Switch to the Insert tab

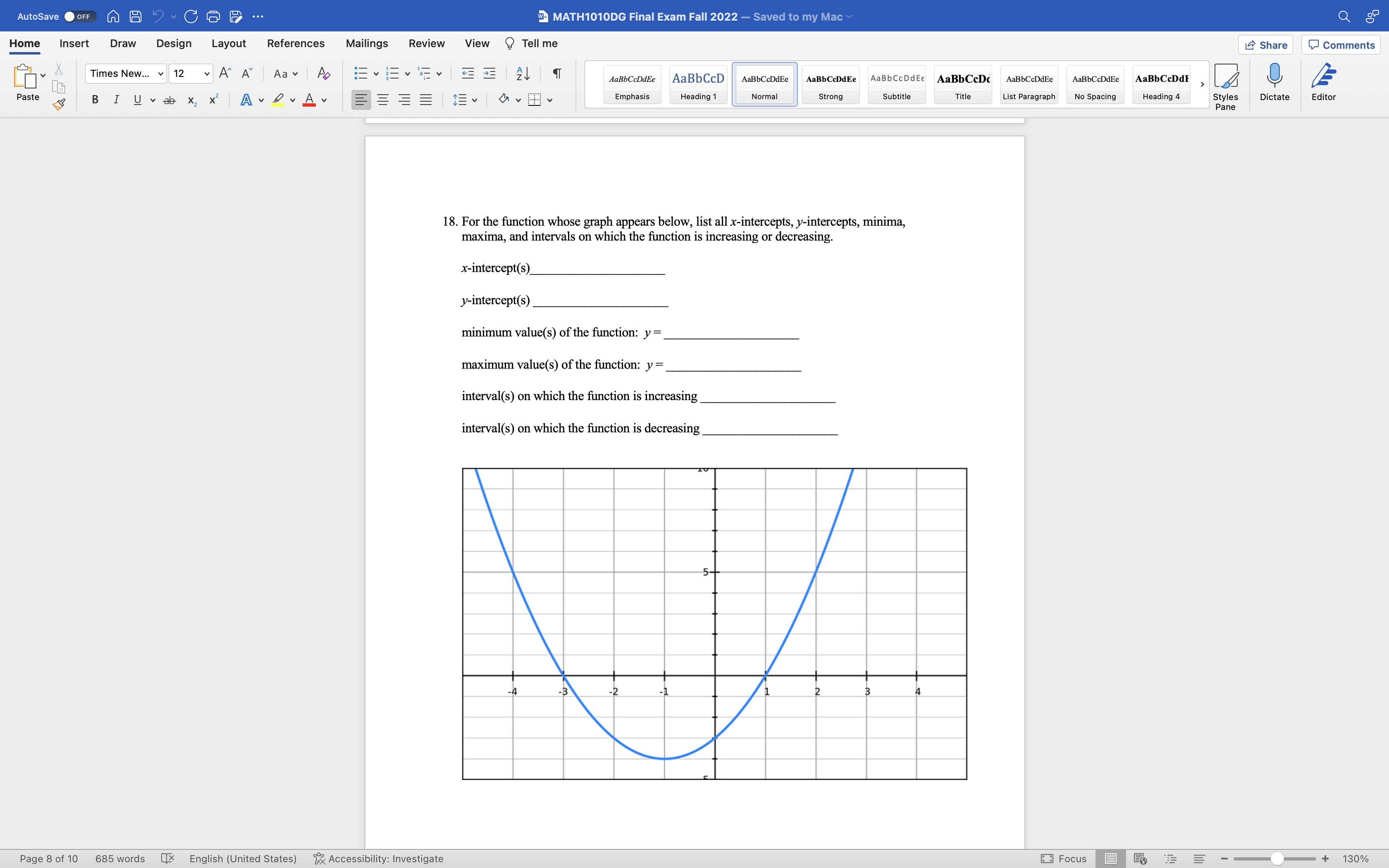tap(74, 43)
